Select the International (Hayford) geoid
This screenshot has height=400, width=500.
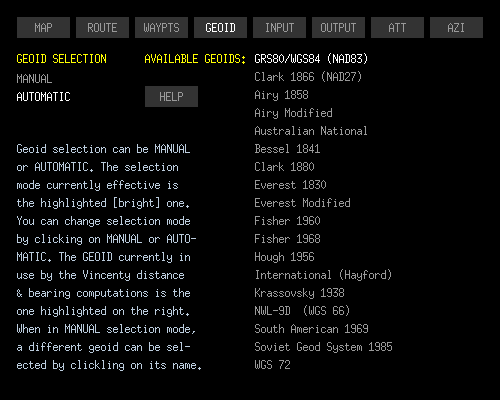click(x=323, y=275)
